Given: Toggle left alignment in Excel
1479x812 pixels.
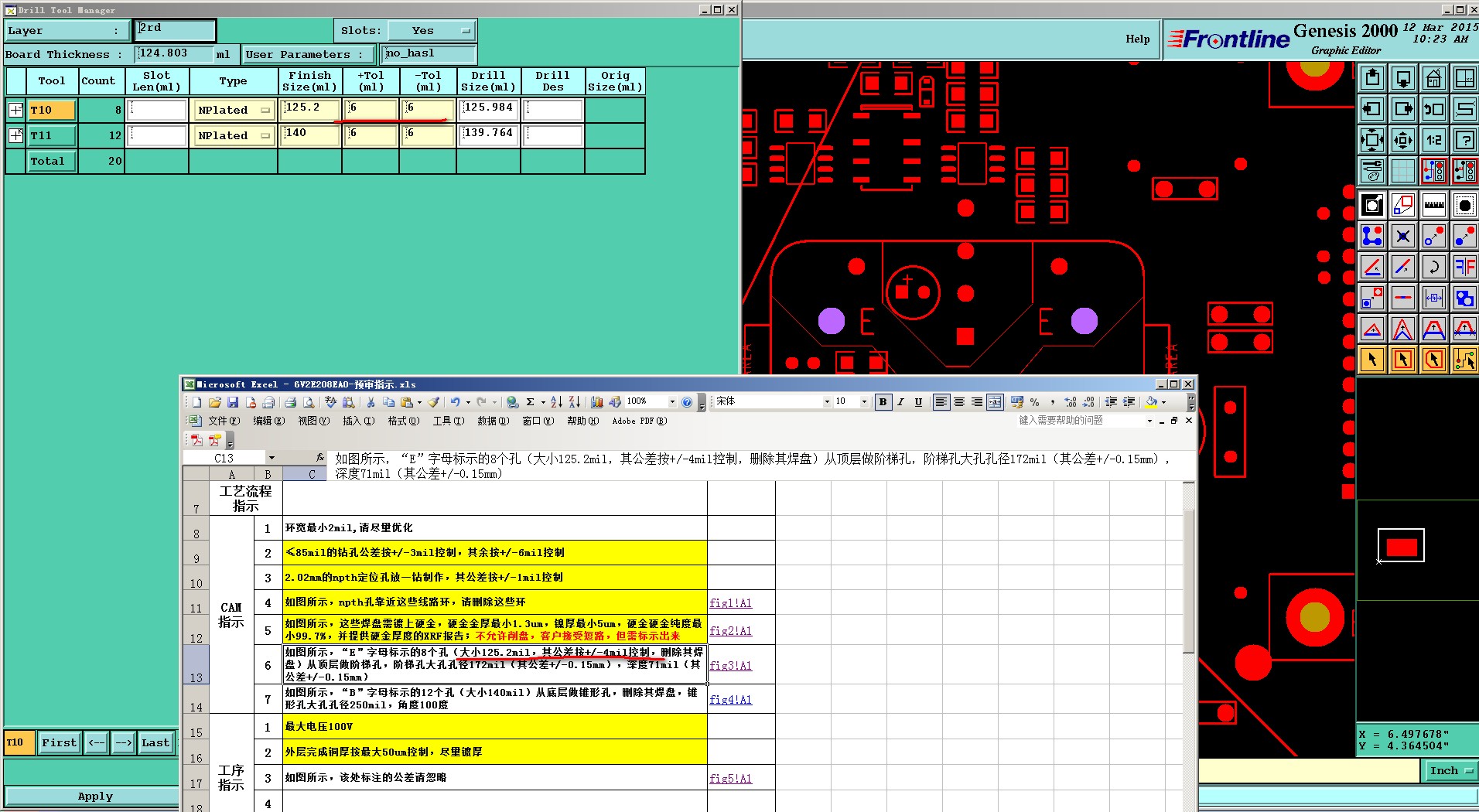Looking at the screenshot, I should pos(941,402).
